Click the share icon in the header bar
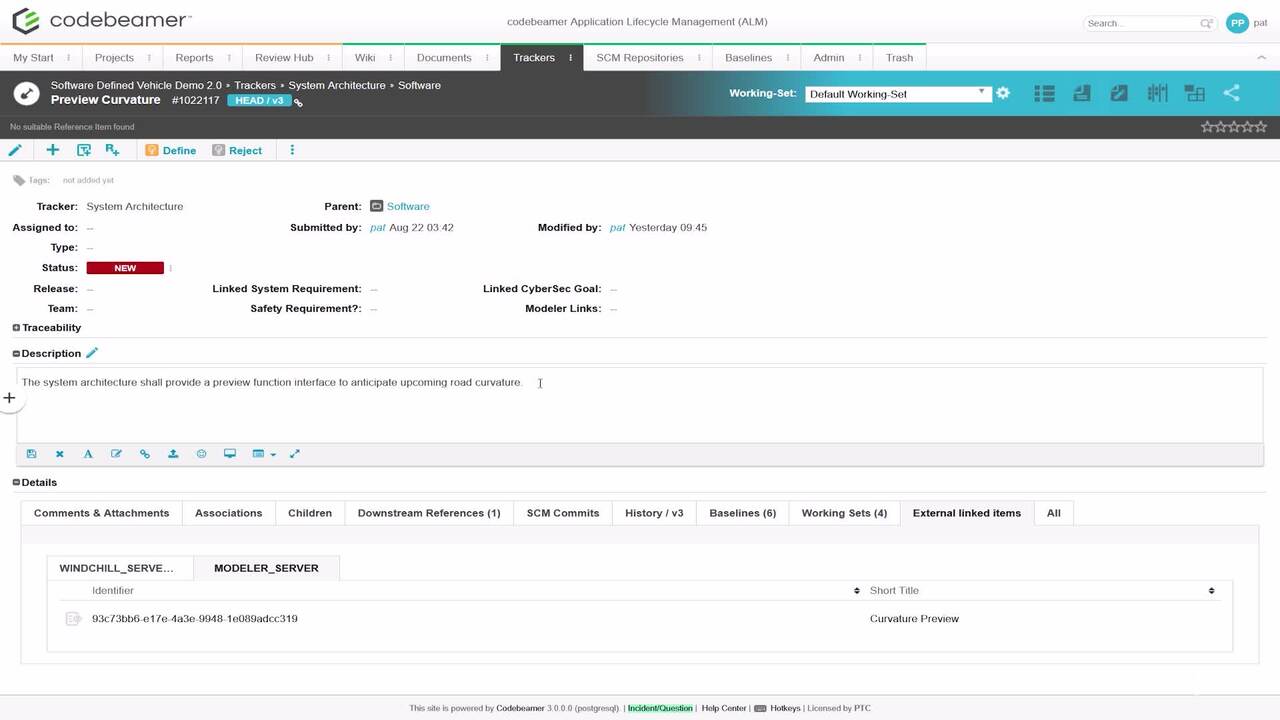The height and width of the screenshot is (720, 1280). coord(1231,93)
